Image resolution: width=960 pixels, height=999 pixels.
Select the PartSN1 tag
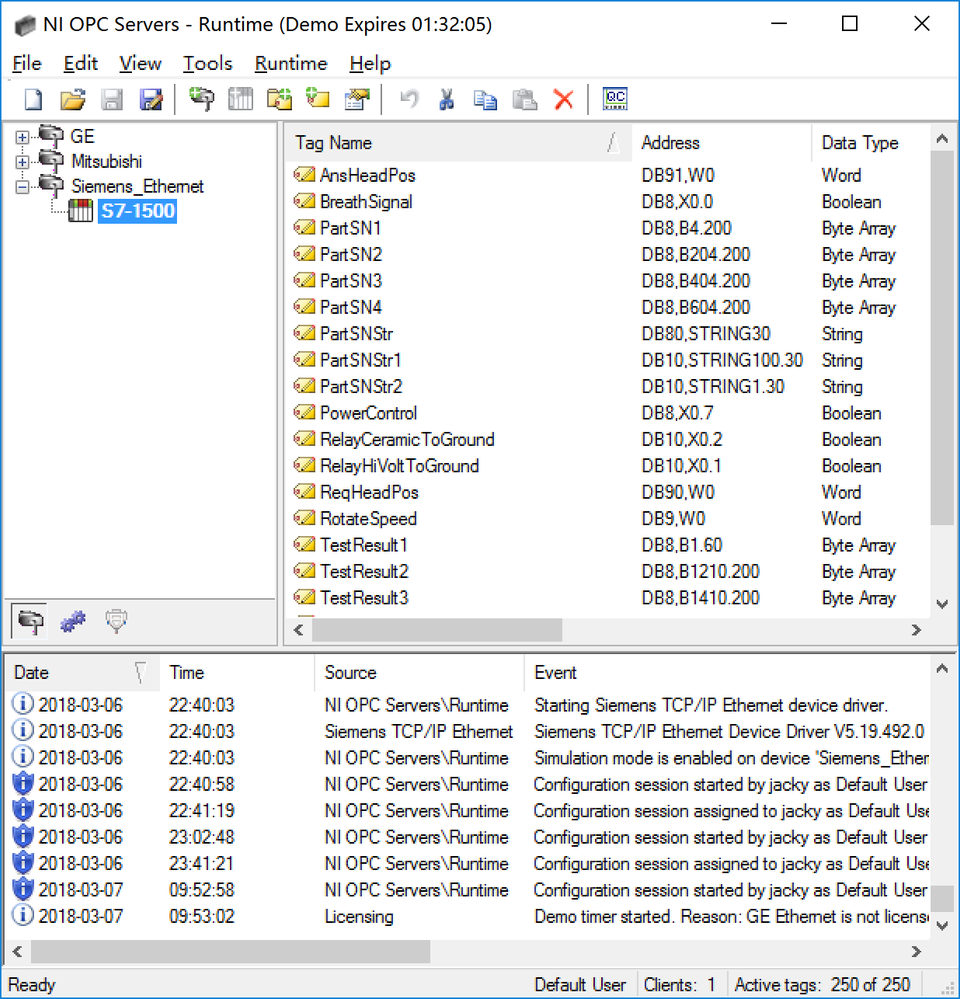point(350,228)
